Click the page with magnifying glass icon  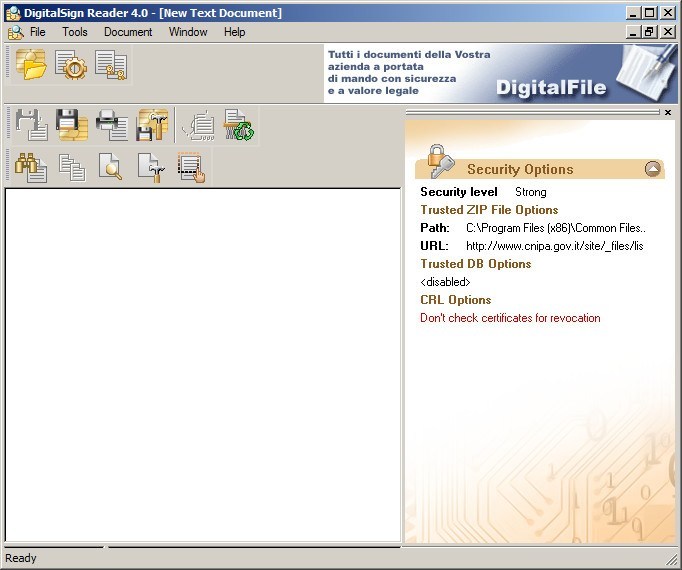click(110, 166)
